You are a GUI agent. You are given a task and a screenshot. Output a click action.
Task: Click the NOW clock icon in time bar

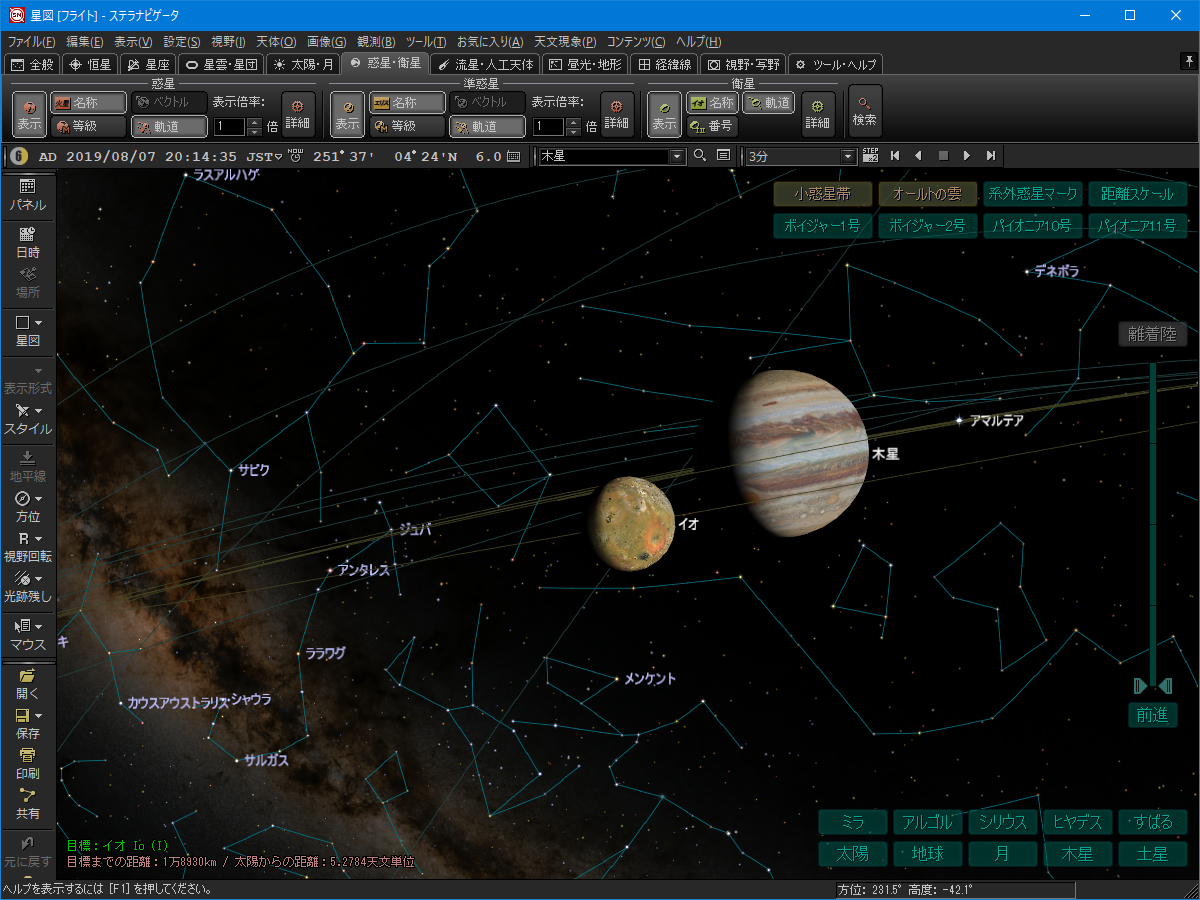pos(295,155)
